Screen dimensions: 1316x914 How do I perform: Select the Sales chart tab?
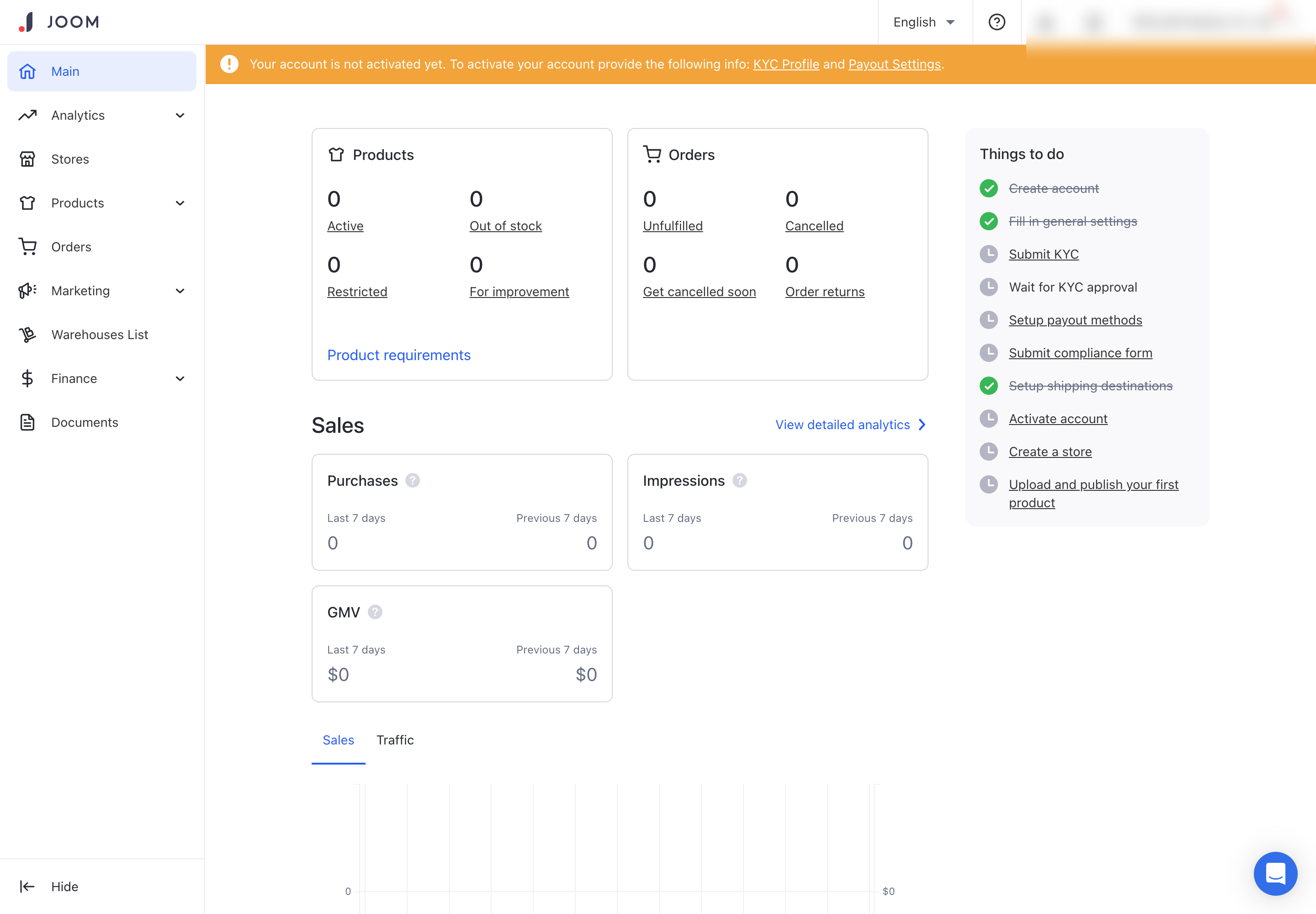click(338, 740)
